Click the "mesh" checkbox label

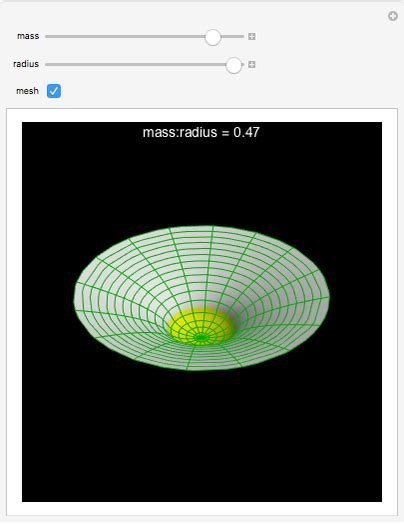click(x=27, y=91)
